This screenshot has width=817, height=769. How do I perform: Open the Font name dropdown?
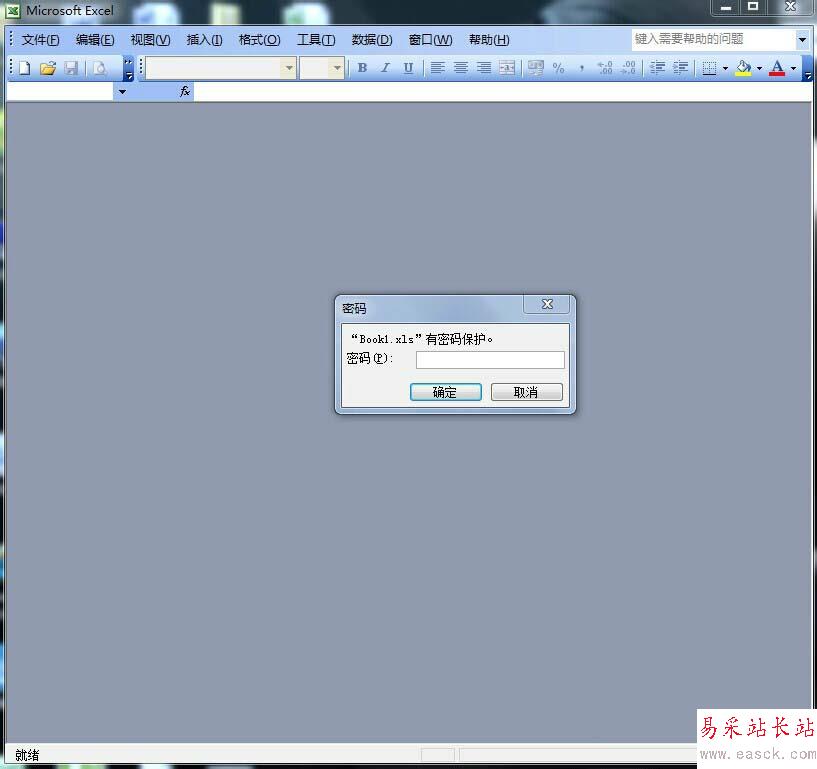[x=289, y=68]
